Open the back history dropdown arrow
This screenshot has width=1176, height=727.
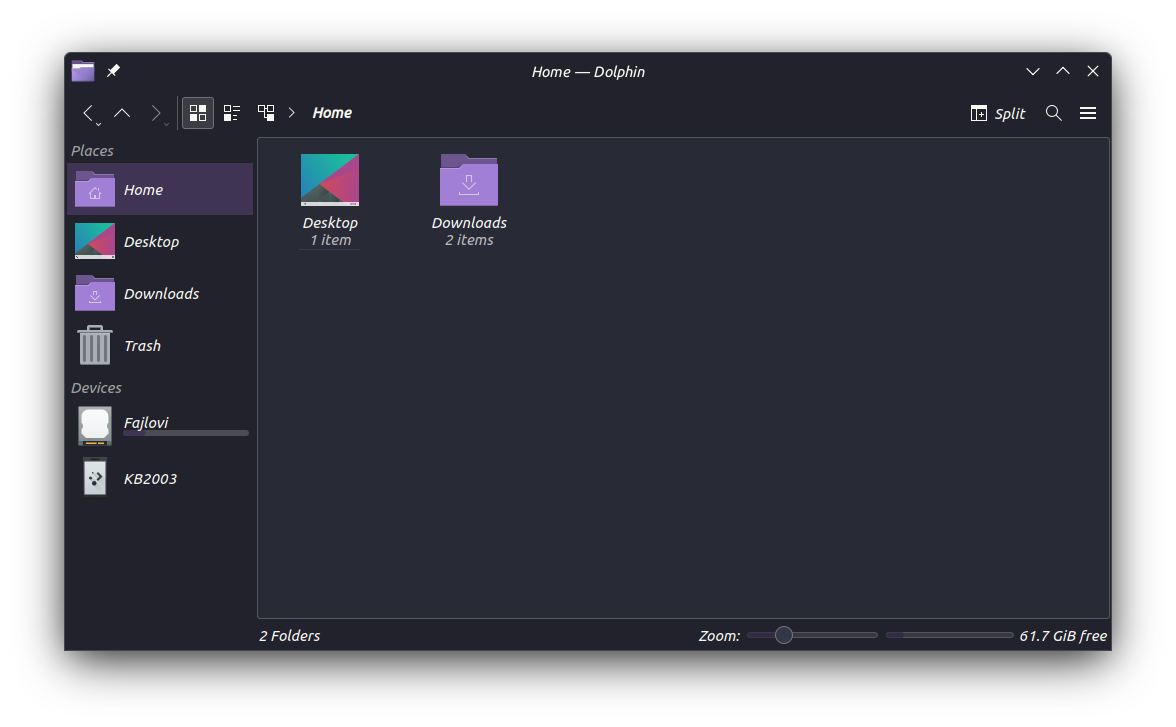[98, 125]
